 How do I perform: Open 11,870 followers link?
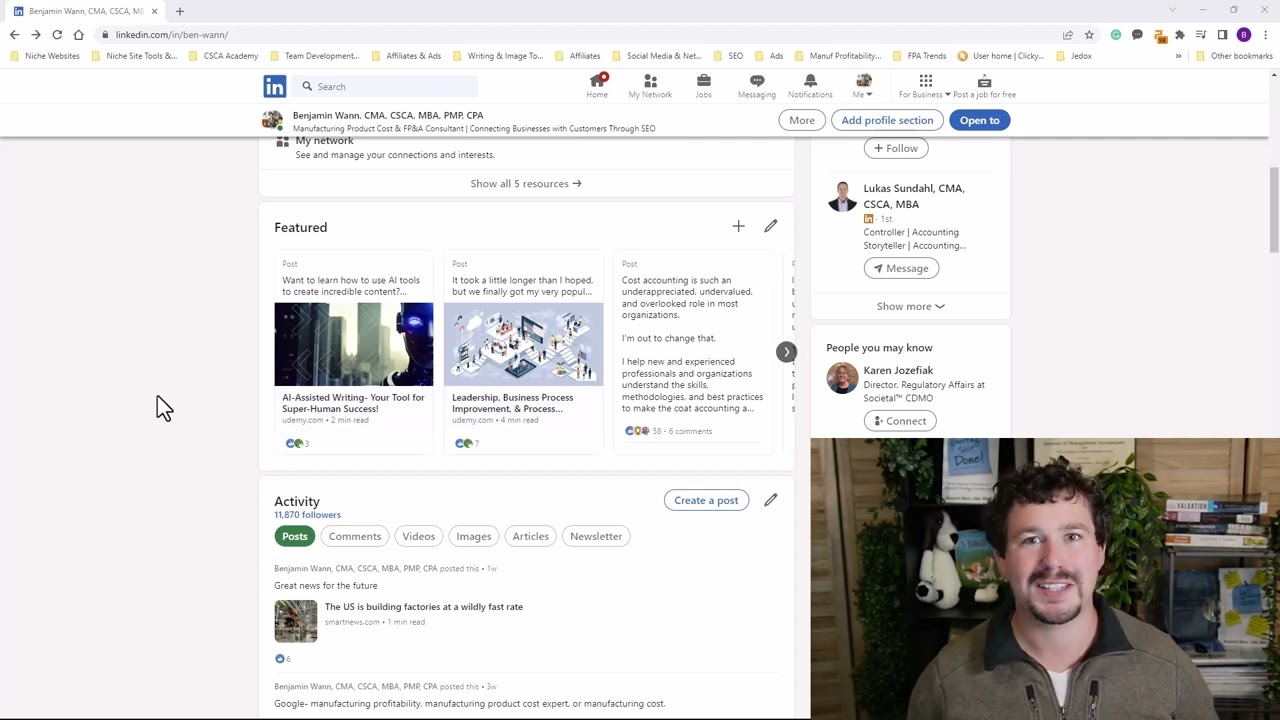307,515
